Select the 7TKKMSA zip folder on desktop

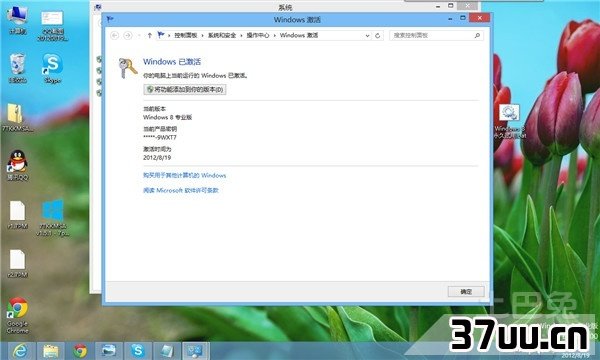[17, 117]
